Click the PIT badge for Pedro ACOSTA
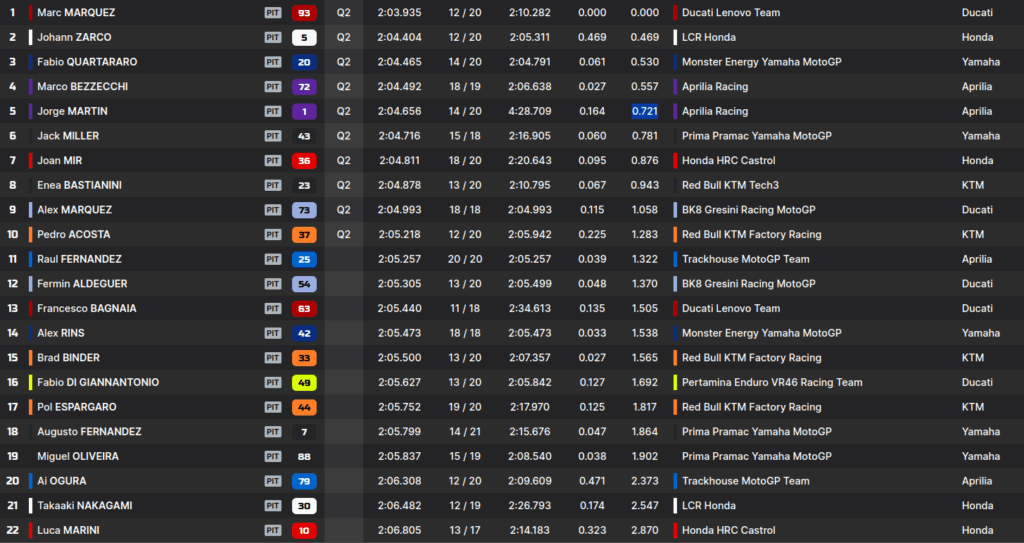Image resolution: width=1024 pixels, height=543 pixels. click(272, 235)
